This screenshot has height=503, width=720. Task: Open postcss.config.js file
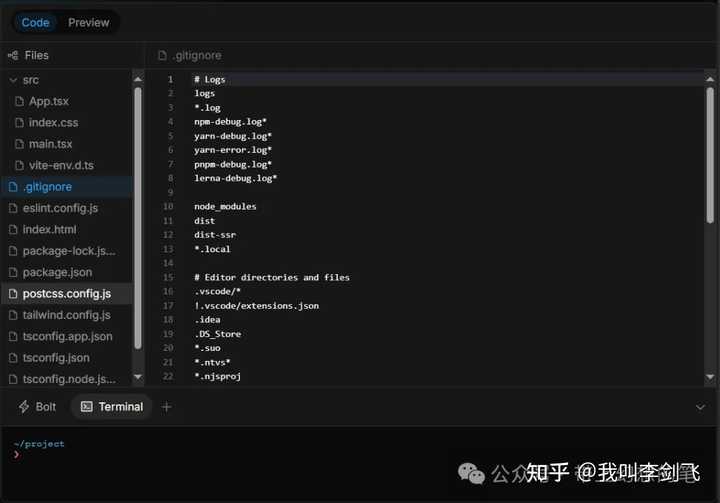click(x=66, y=293)
